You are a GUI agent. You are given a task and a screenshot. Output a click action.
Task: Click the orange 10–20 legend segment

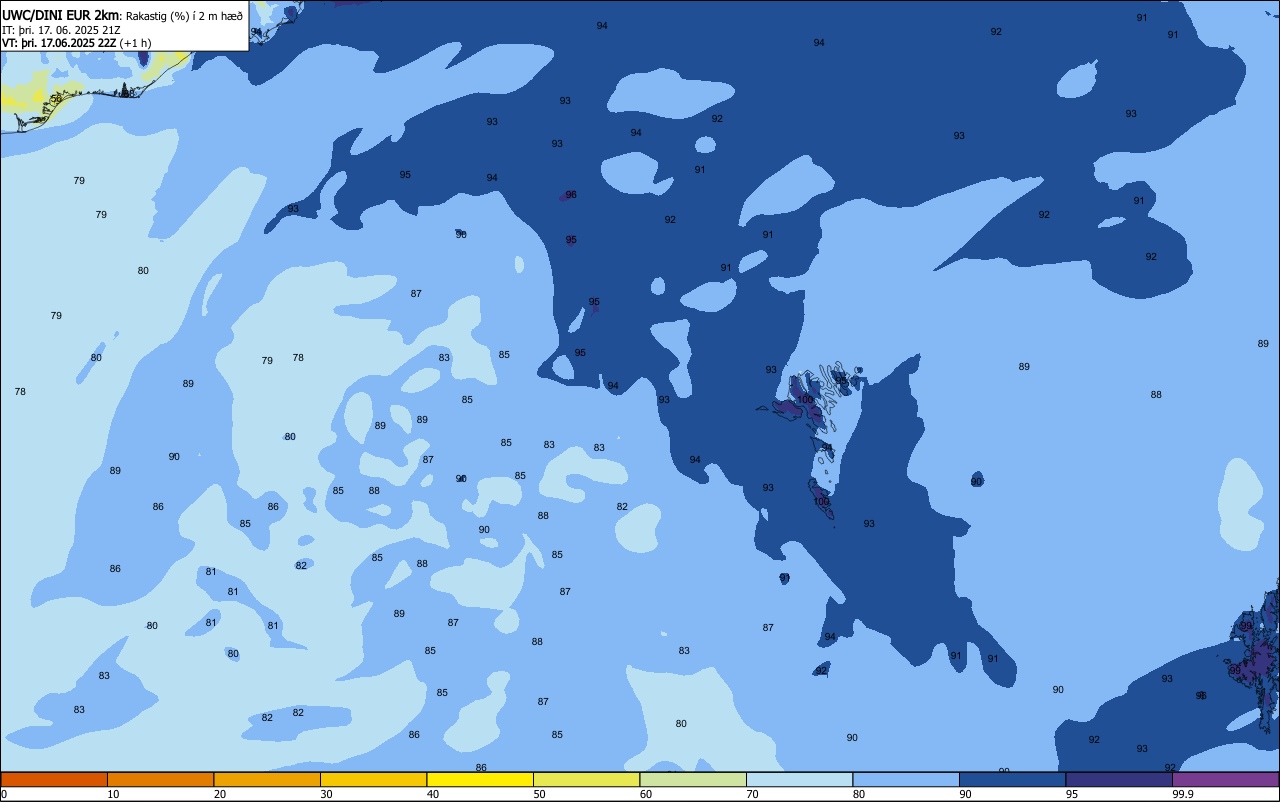(160, 779)
